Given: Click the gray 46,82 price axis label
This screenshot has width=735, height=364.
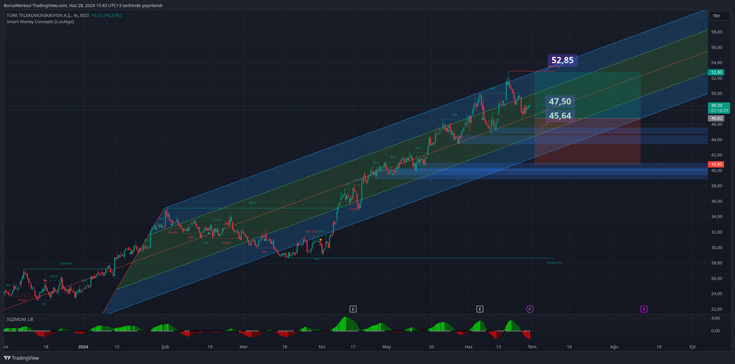Looking at the screenshot, I should pos(717,119).
